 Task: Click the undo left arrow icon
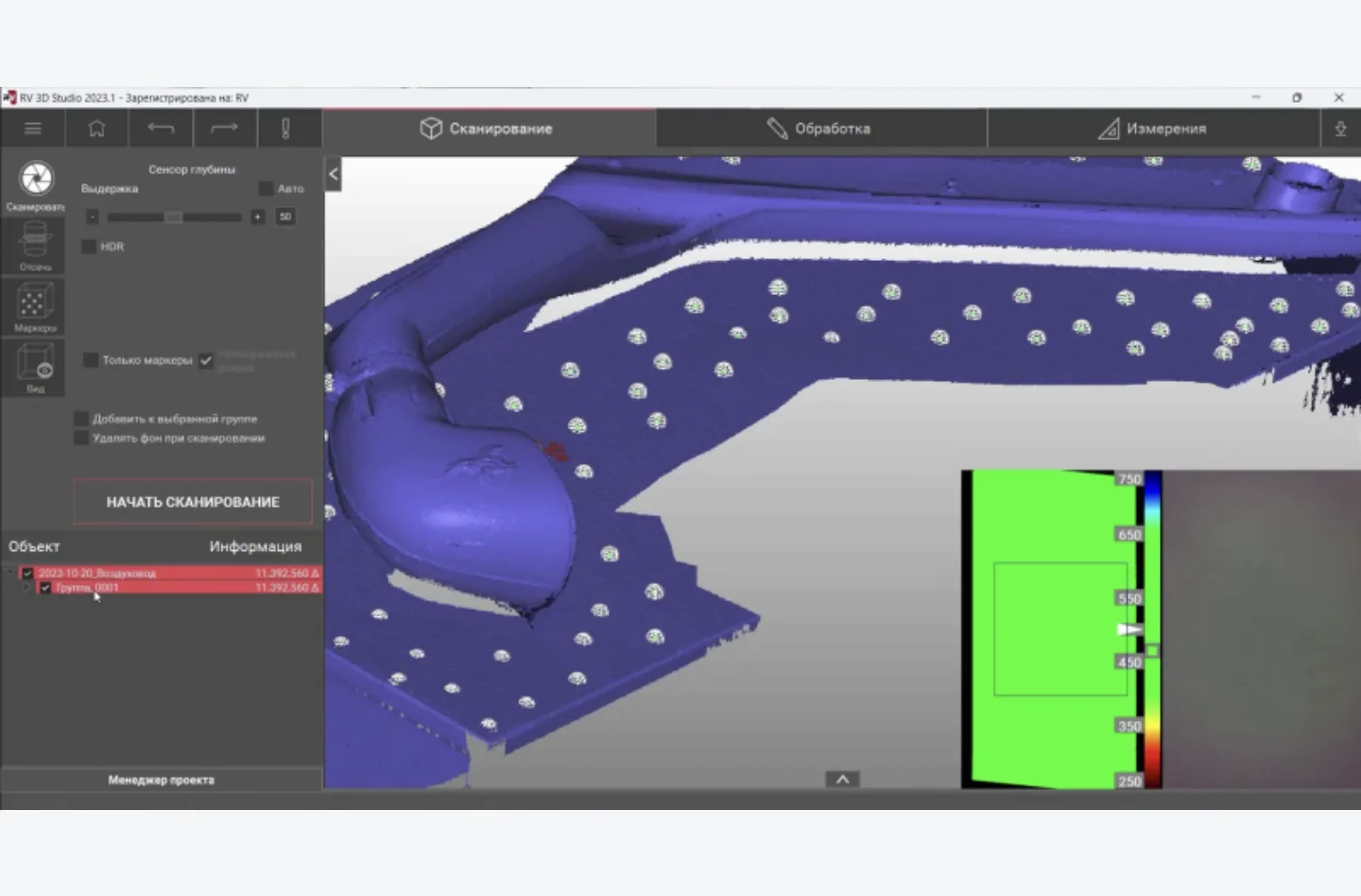(161, 129)
